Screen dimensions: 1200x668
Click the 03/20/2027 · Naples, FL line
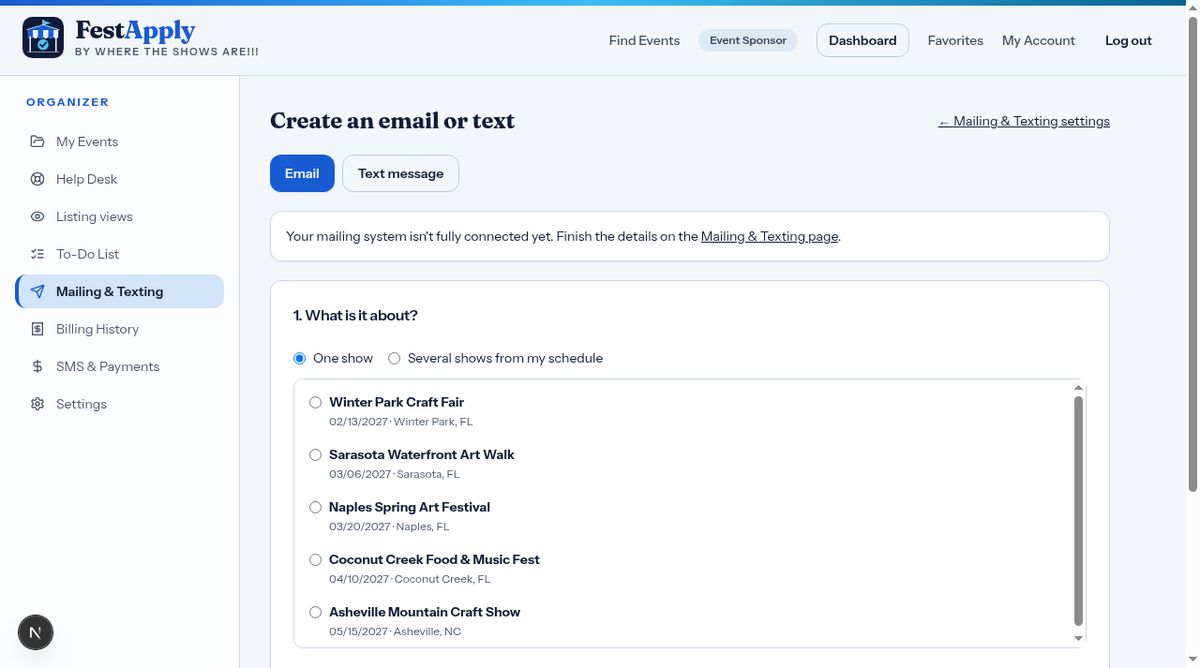click(389, 527)
